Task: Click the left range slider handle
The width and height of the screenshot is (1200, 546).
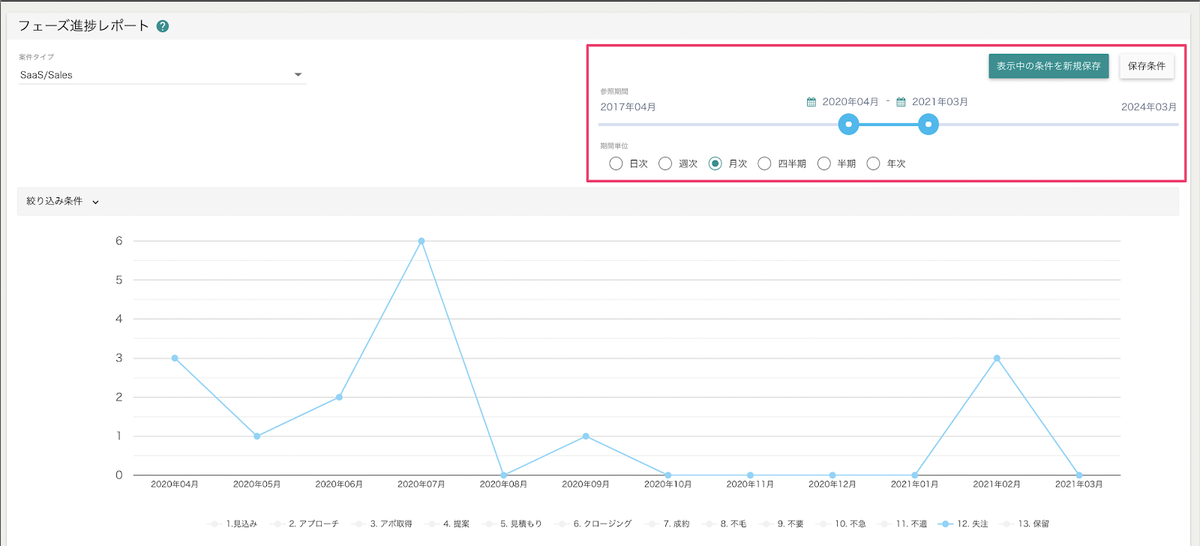Action: click(848, 124)
